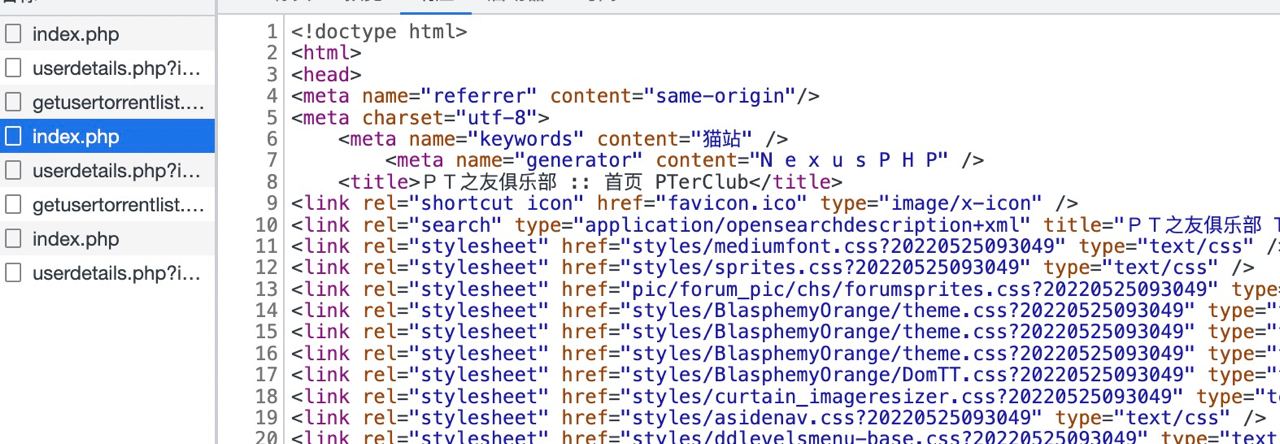Viewport: 1280px width, 444px height.
Task: Click the favicon.ico shortcut icon link line
Action: (685, 203)
